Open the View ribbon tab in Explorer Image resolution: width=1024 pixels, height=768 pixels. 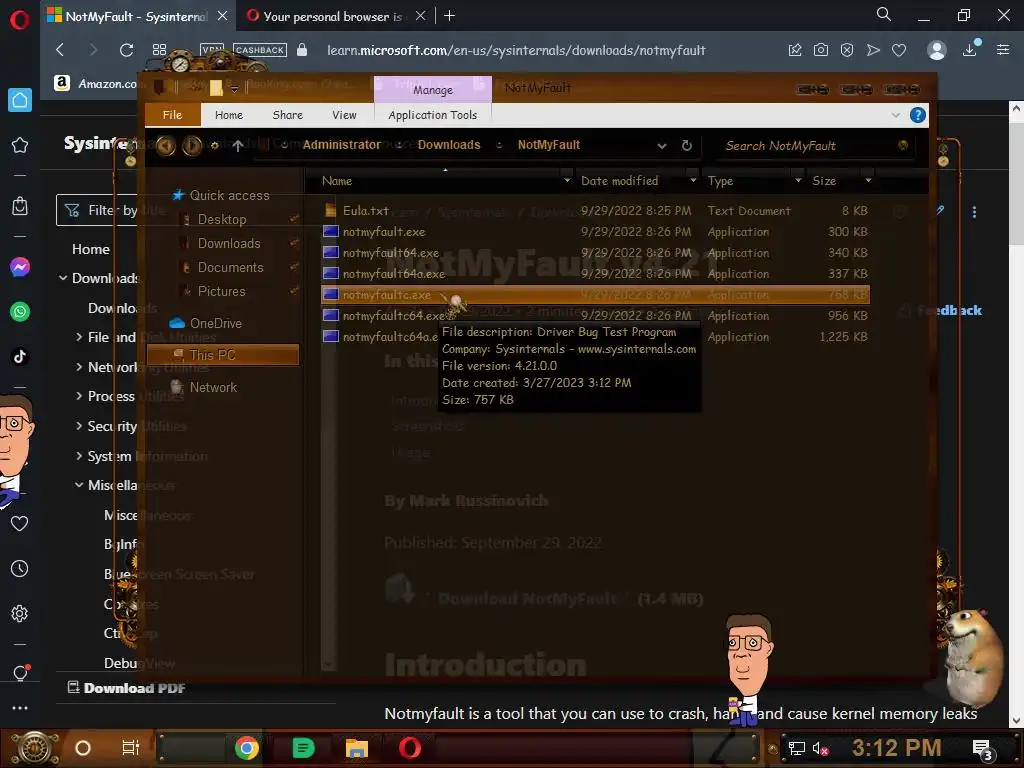[x=344, y=115]
